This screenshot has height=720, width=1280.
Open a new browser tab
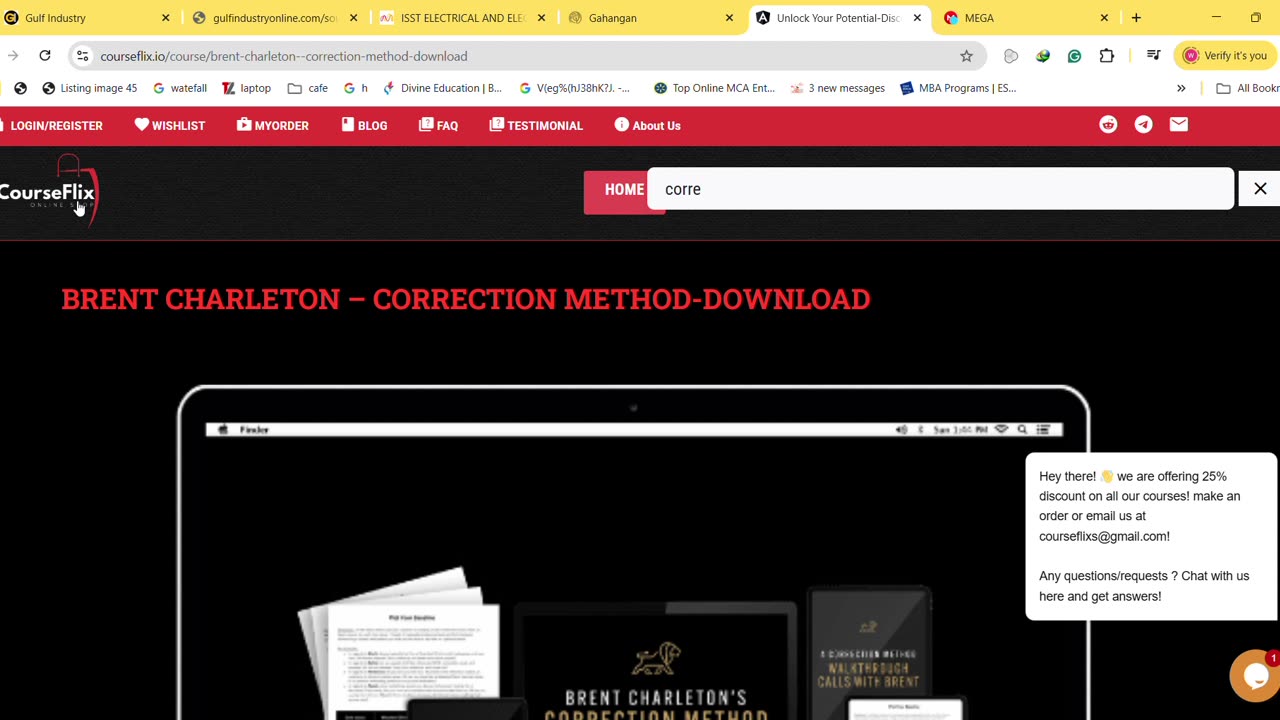[1136, 18]
